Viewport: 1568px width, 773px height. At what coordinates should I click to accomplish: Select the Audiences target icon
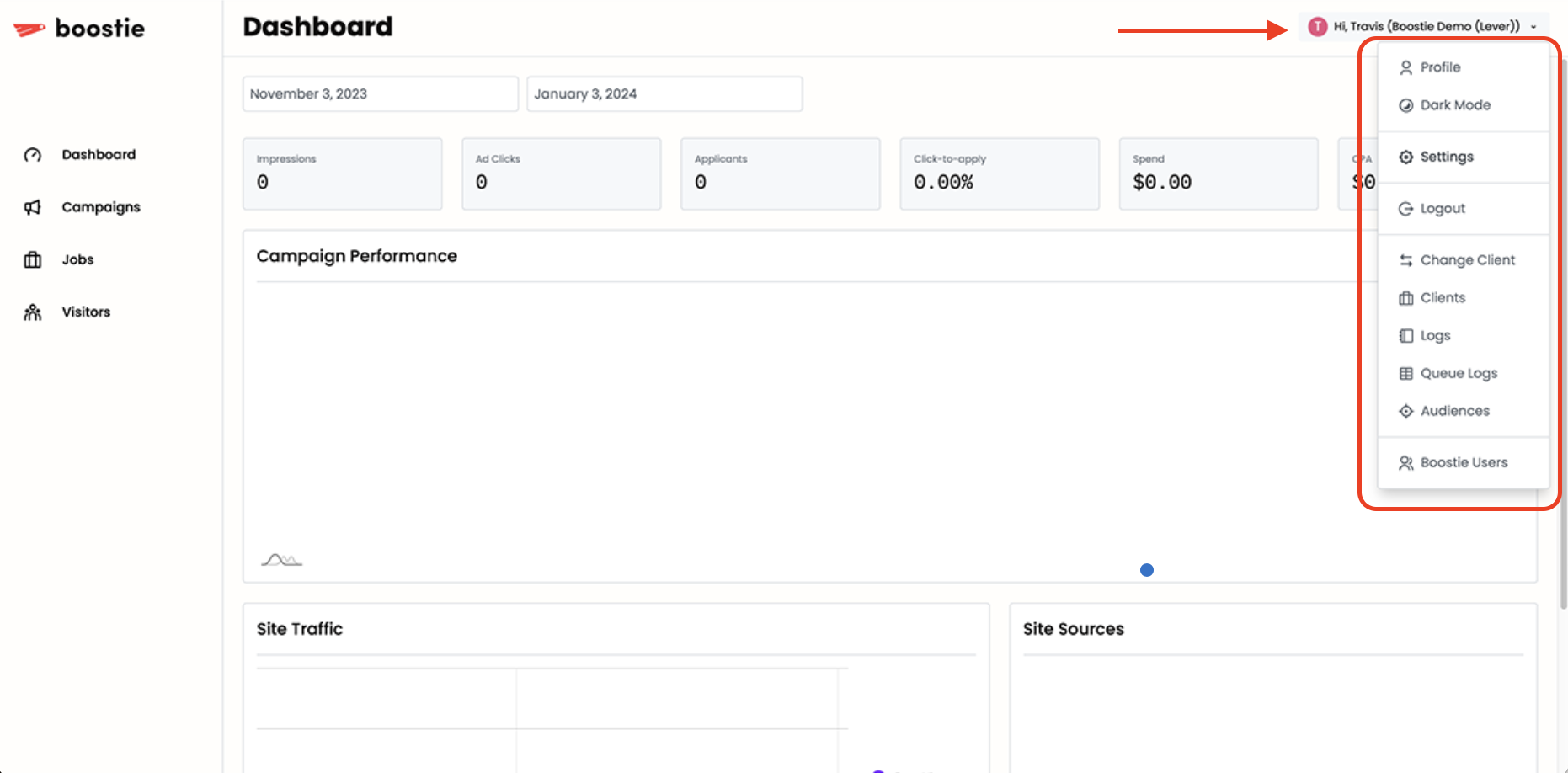click(1405, 411)
